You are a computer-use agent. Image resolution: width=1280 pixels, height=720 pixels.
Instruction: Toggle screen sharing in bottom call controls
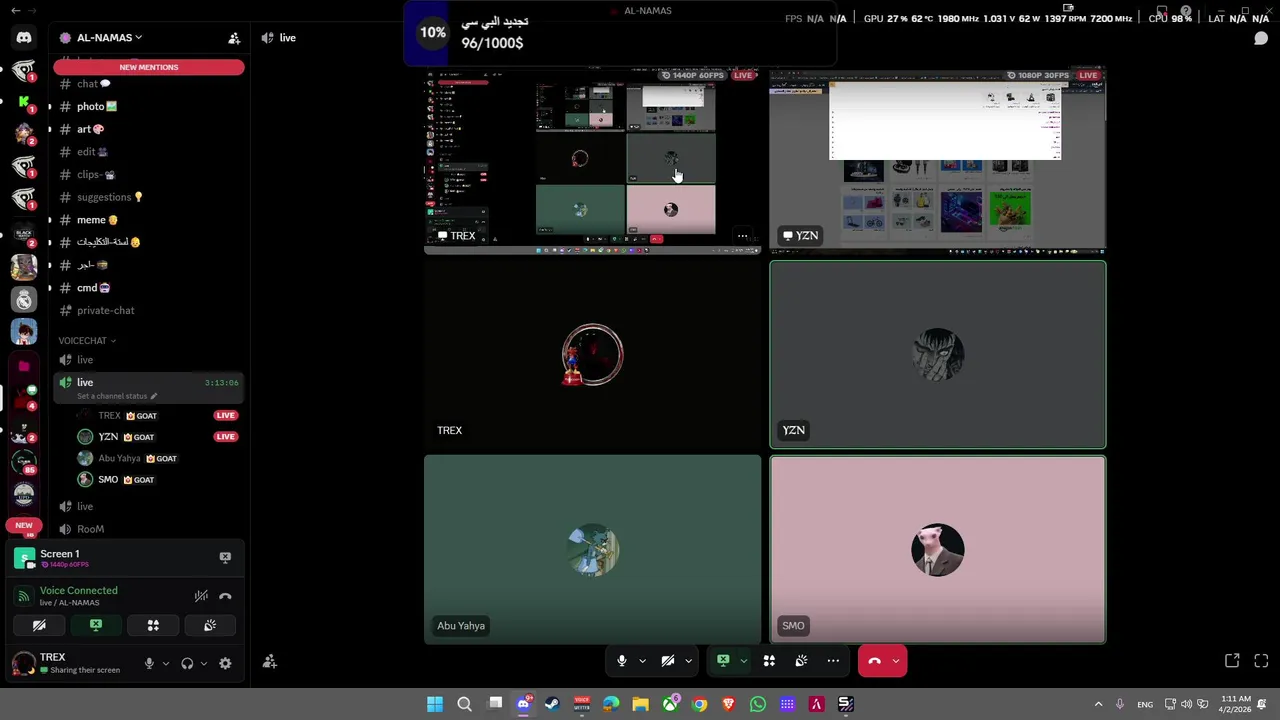[x=723, y=661]
